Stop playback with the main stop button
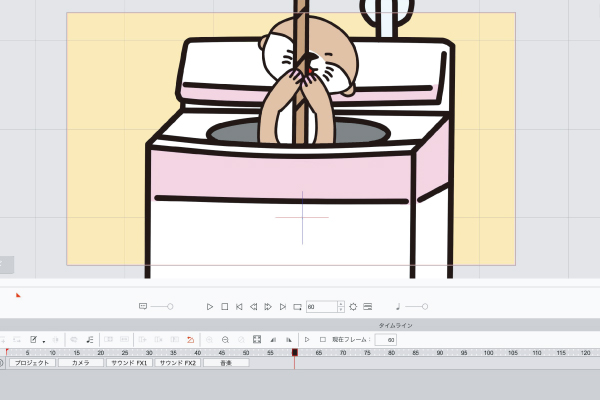 225,307
